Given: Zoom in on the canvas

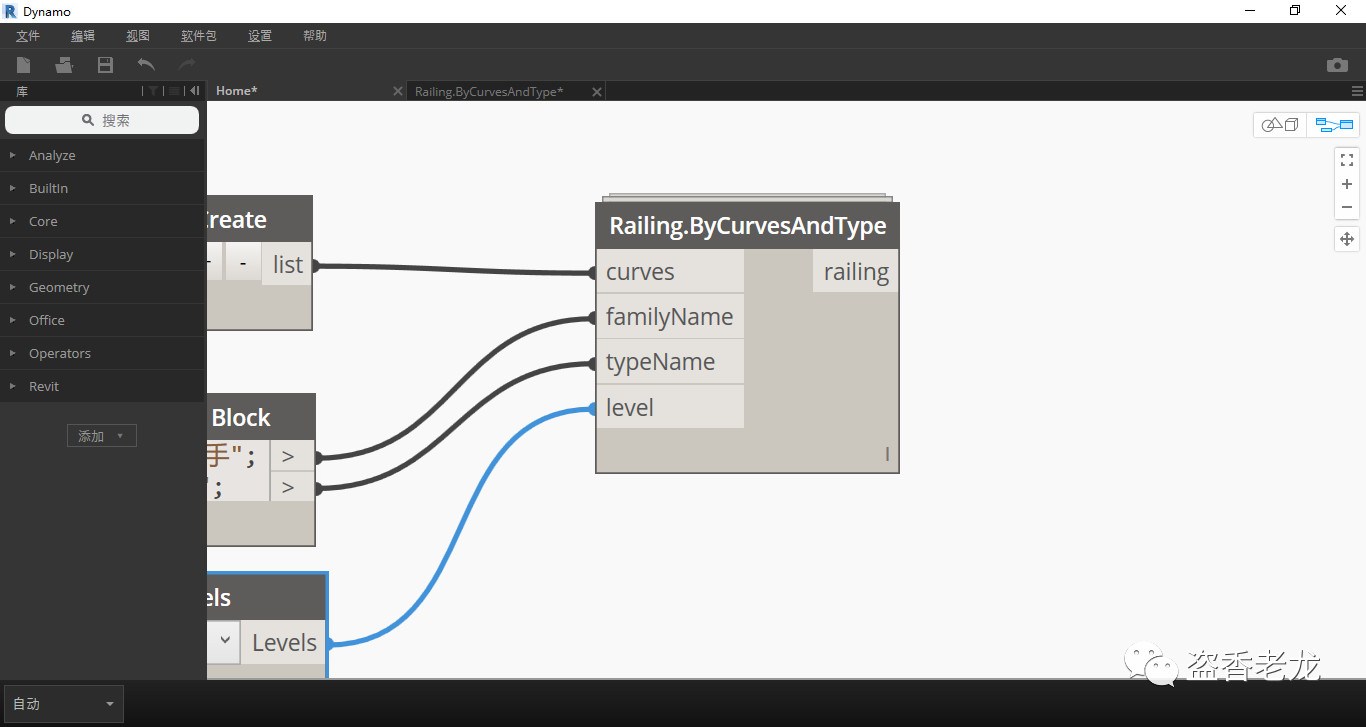Looking at the screenshot, I should click(1347, 184).
